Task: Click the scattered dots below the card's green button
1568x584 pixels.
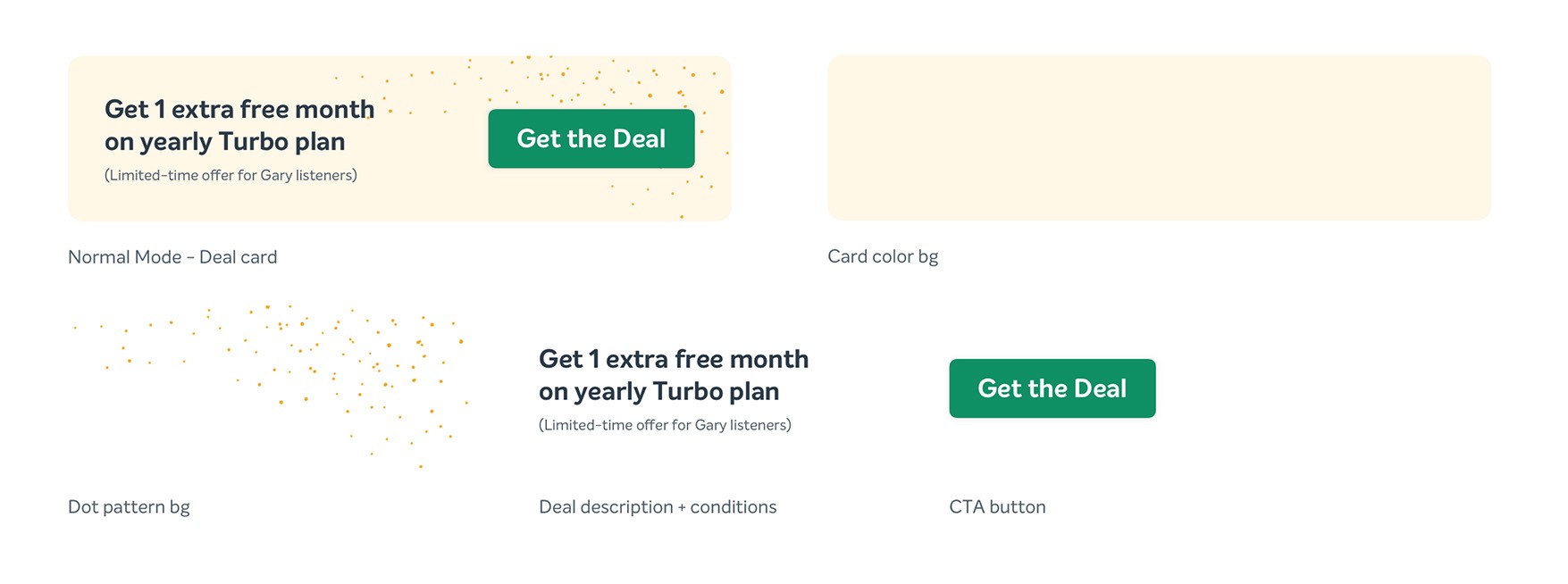Action: pos(666,196)
